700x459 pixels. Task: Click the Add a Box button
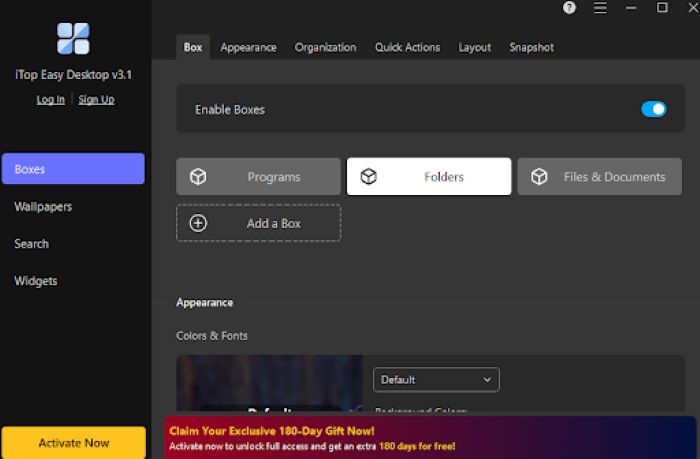(258, 223)
